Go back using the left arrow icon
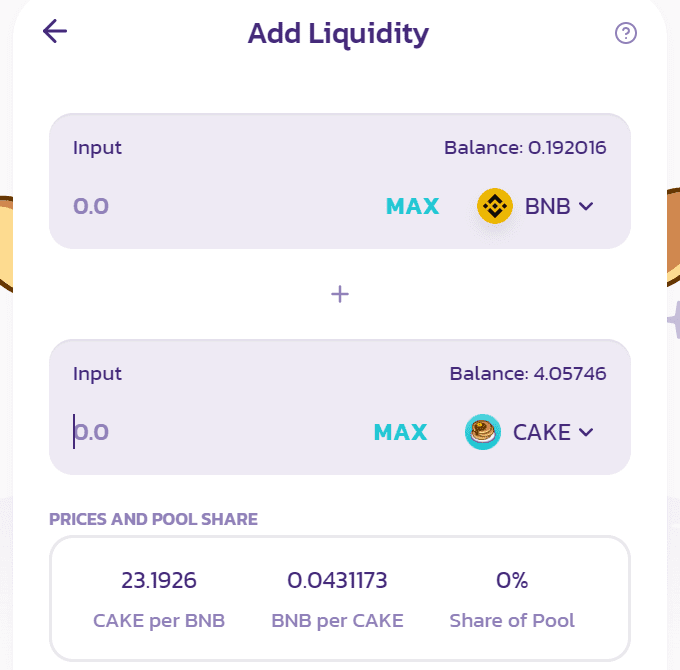The height and width of the screenshot is (670, 680). [x=55, y=31]
